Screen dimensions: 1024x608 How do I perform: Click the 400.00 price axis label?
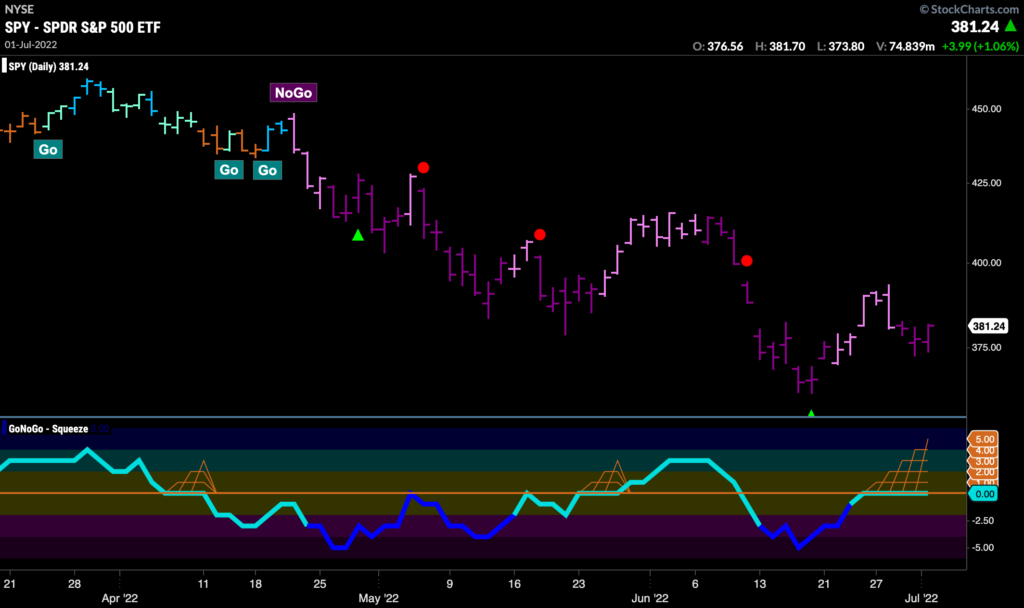[986, 263]
